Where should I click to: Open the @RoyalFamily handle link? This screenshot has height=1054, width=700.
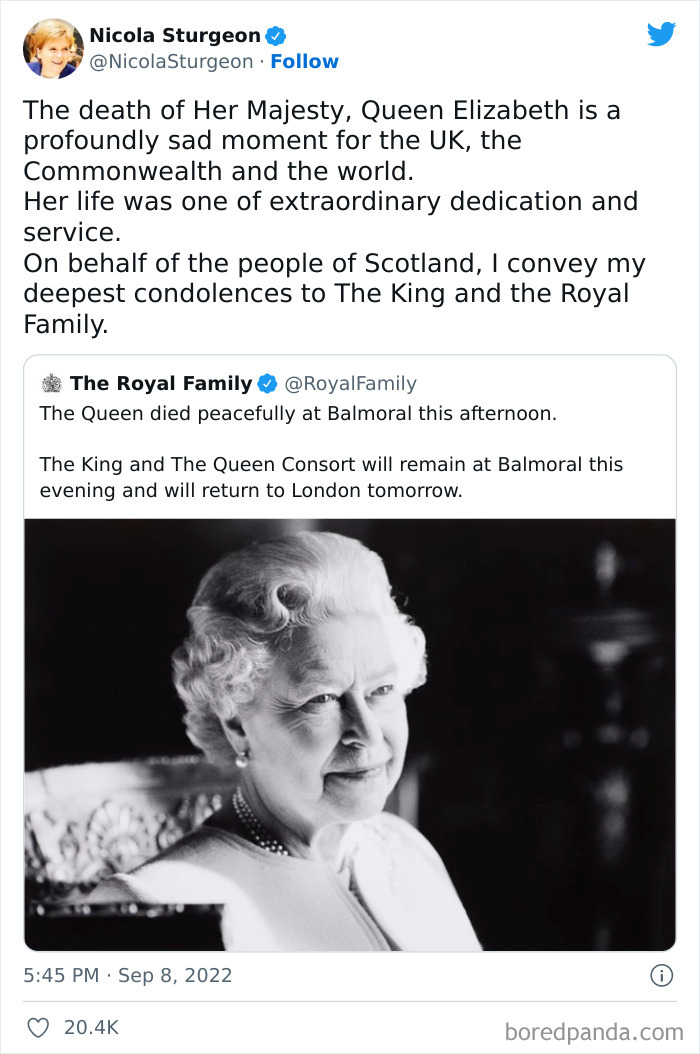[x=350, y=382]
